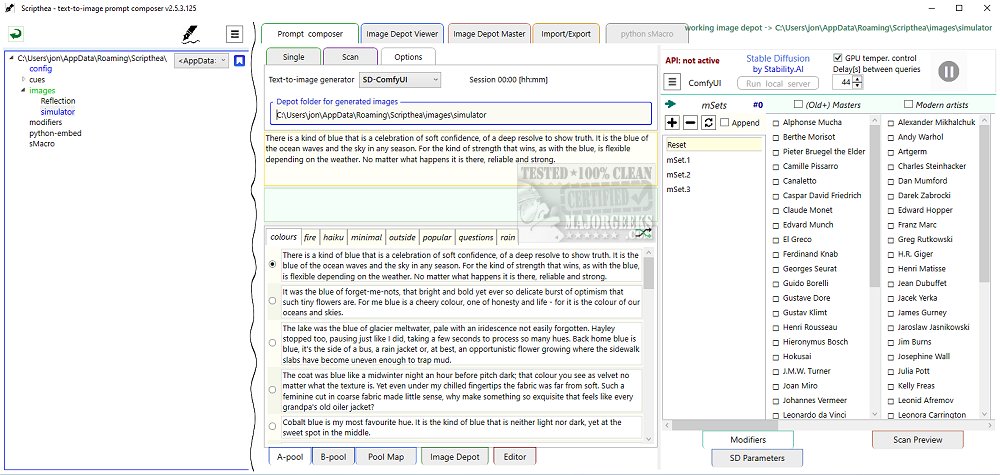Select the Reflection folder in tree
Screen dimensions: 1000x475
(57, 101)
